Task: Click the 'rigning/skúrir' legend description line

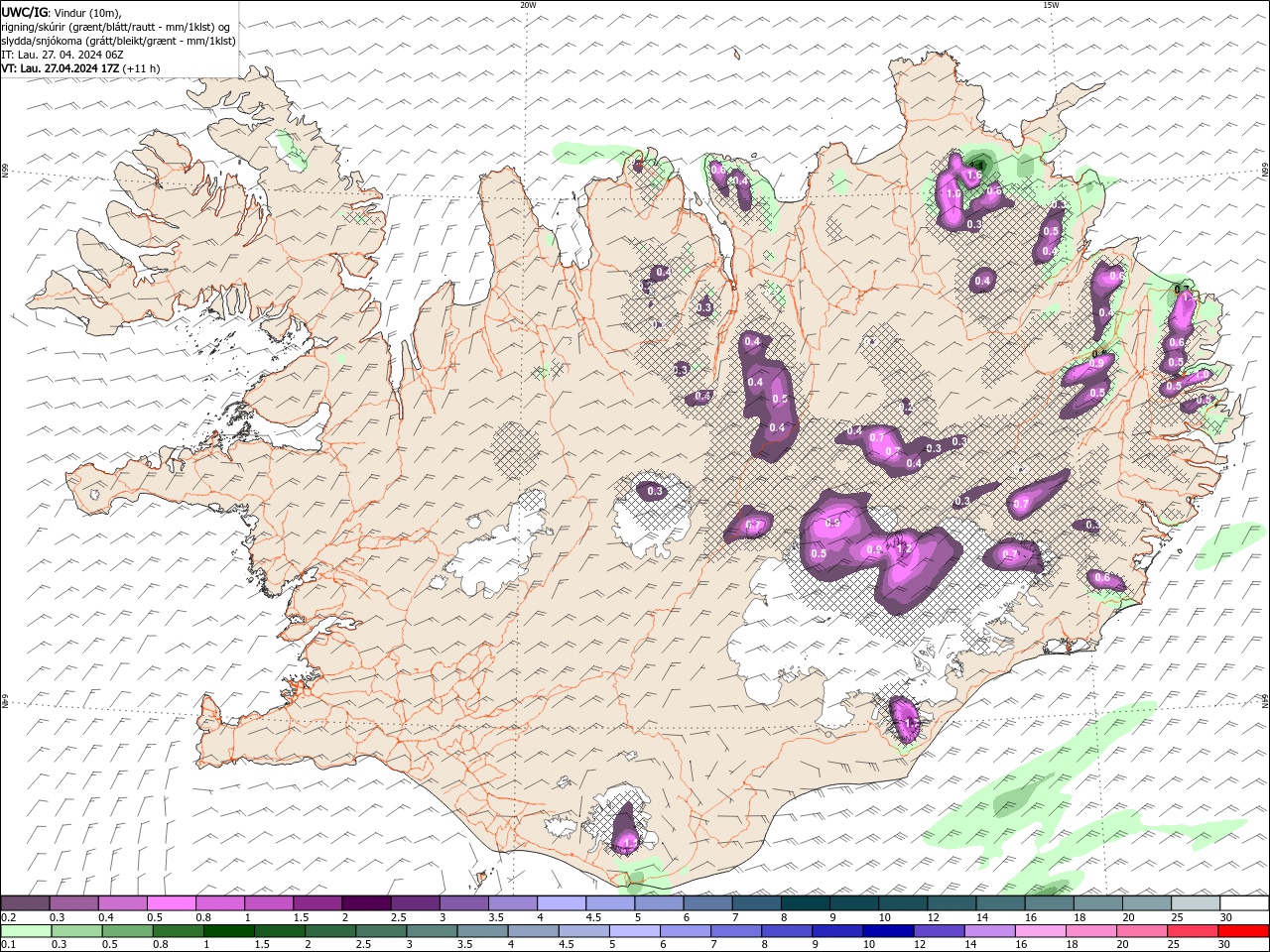Action: (116, 27)
